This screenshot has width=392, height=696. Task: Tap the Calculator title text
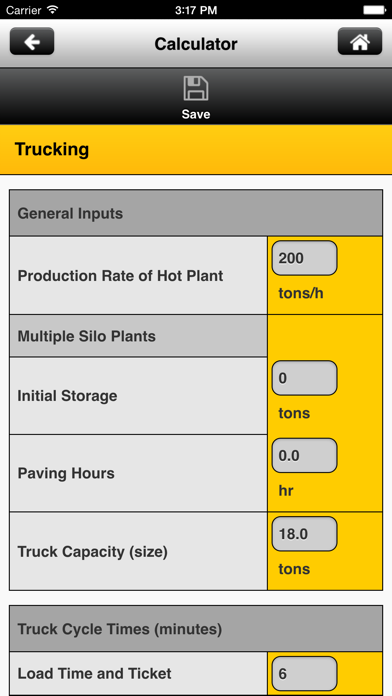click(196, 44)
